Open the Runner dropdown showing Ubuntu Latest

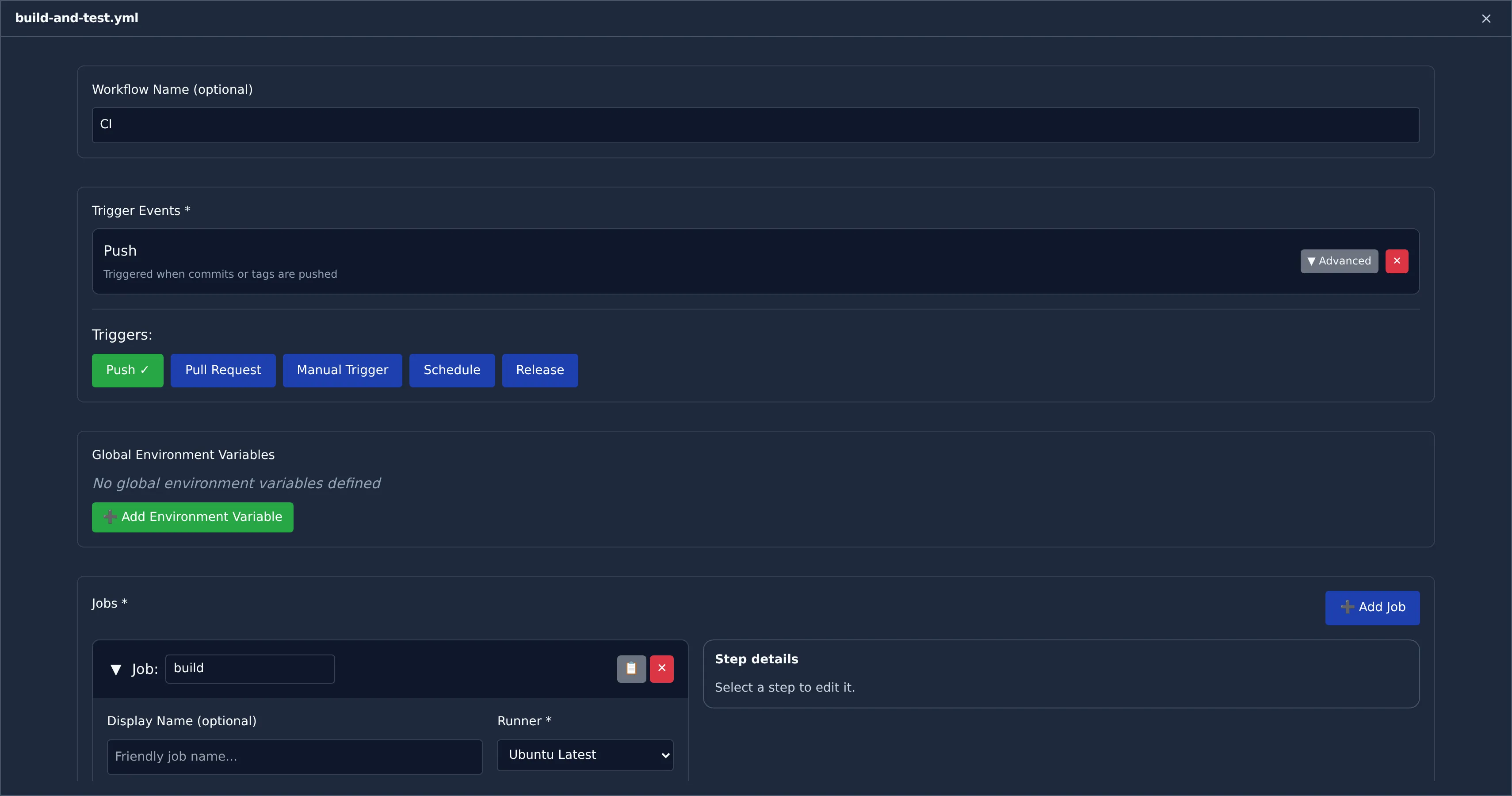(x=584, y=755)
